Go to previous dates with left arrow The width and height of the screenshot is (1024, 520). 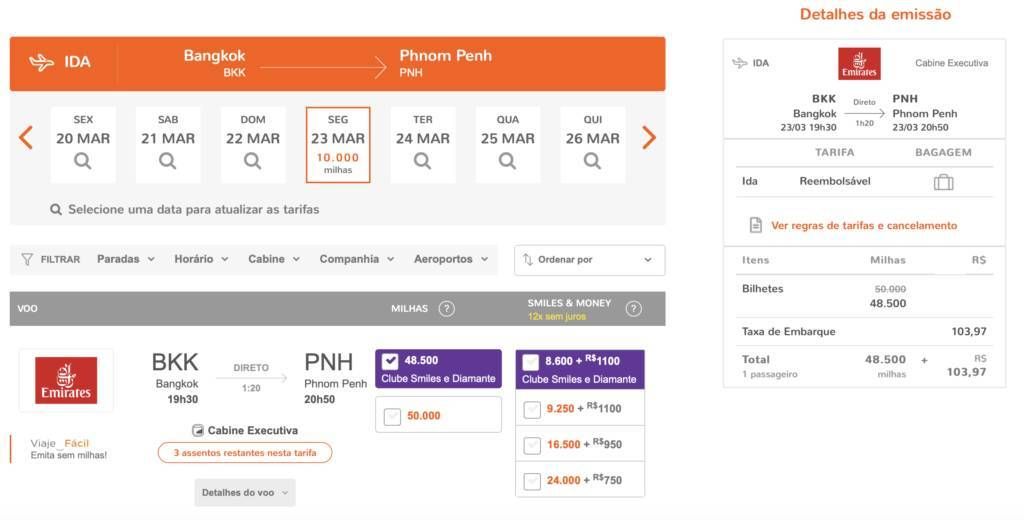(x=25, y=138)
